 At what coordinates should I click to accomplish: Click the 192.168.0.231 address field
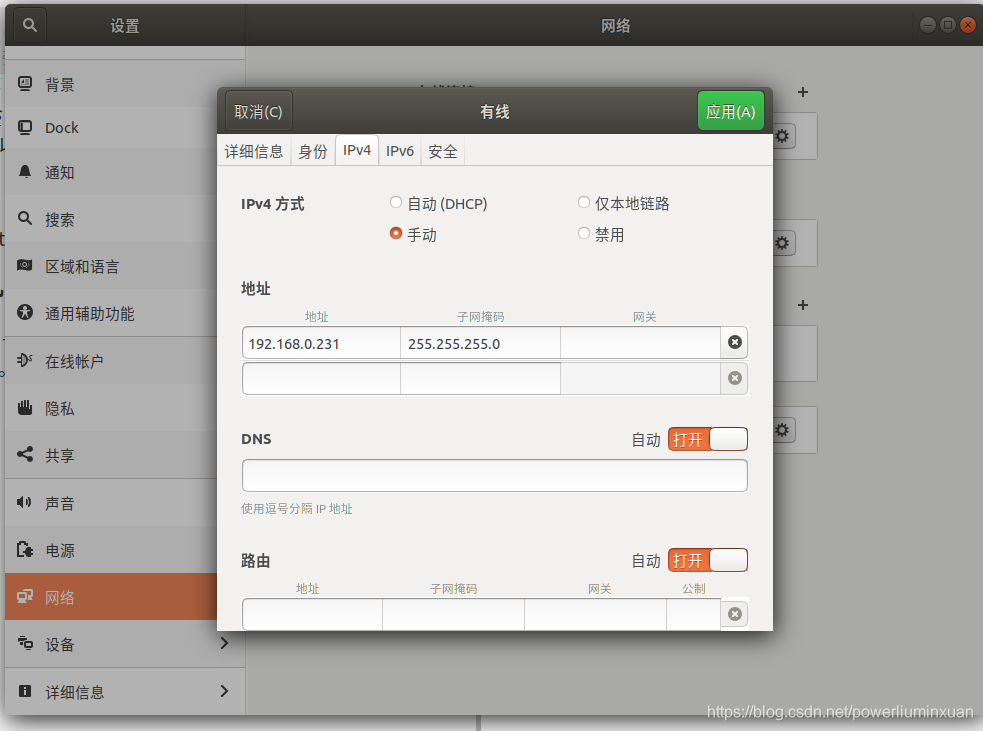click(x=322, y=343)
